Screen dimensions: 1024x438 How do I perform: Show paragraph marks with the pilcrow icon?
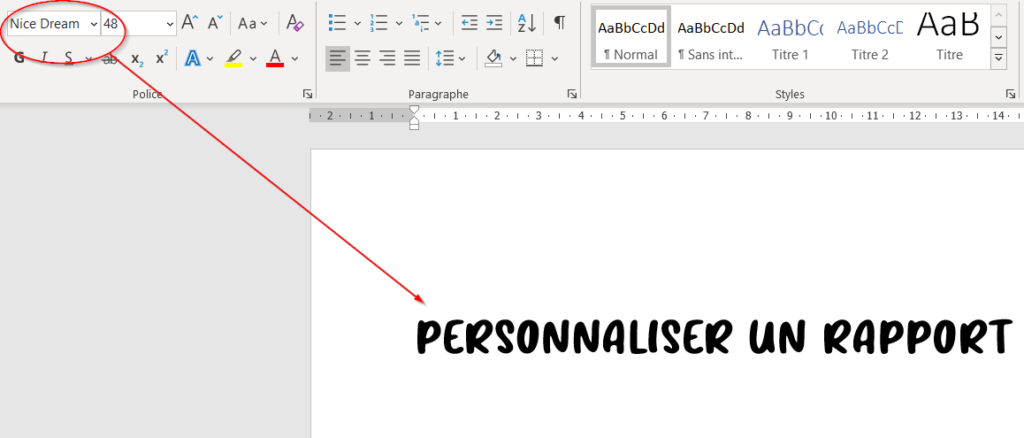coord(560,23)
